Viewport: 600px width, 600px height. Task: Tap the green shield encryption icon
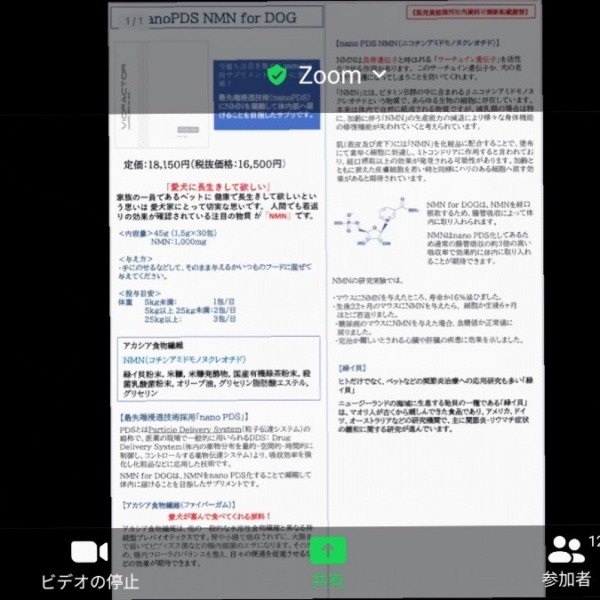[x=277, y=75]
